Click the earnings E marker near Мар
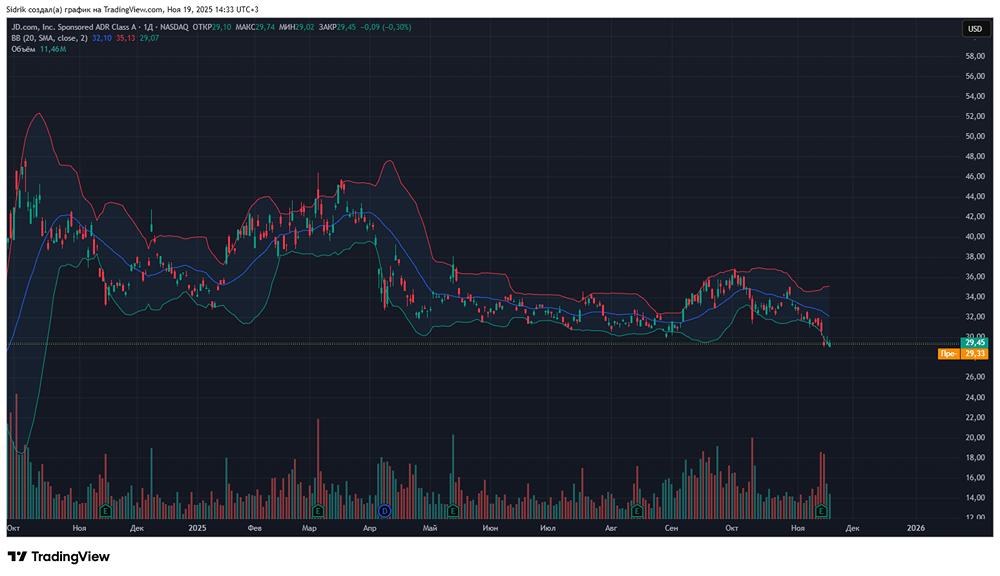The height and width of the screenshot is (576, 1000). pyautogui.click(x=318, y=511)
